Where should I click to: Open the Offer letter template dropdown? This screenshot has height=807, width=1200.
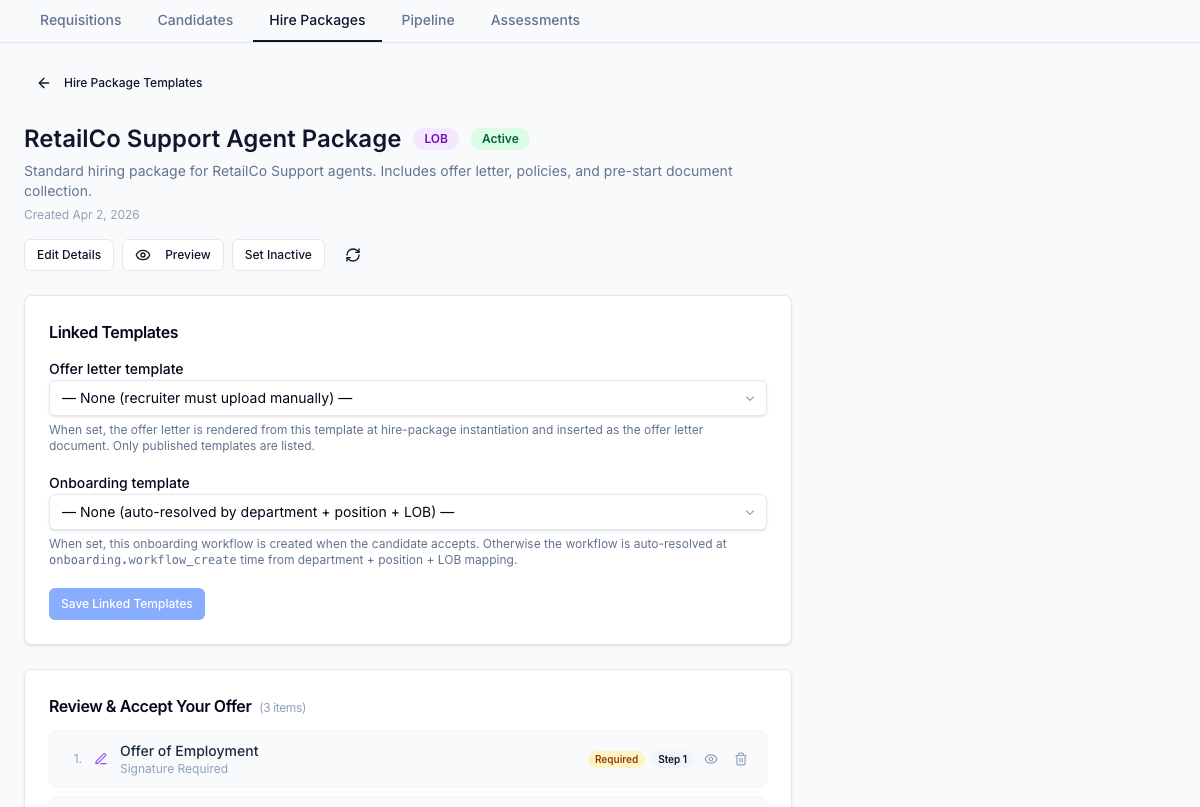click(408, 398)
